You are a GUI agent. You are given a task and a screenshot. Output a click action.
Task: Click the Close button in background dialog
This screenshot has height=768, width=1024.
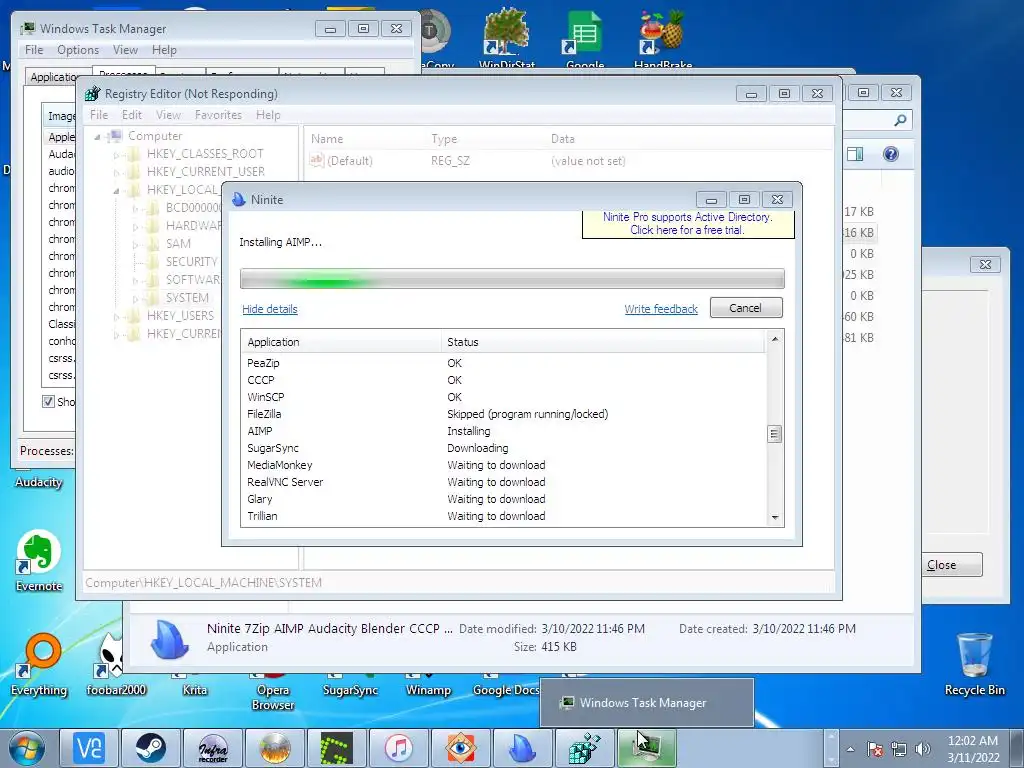(x=954, y=565)
